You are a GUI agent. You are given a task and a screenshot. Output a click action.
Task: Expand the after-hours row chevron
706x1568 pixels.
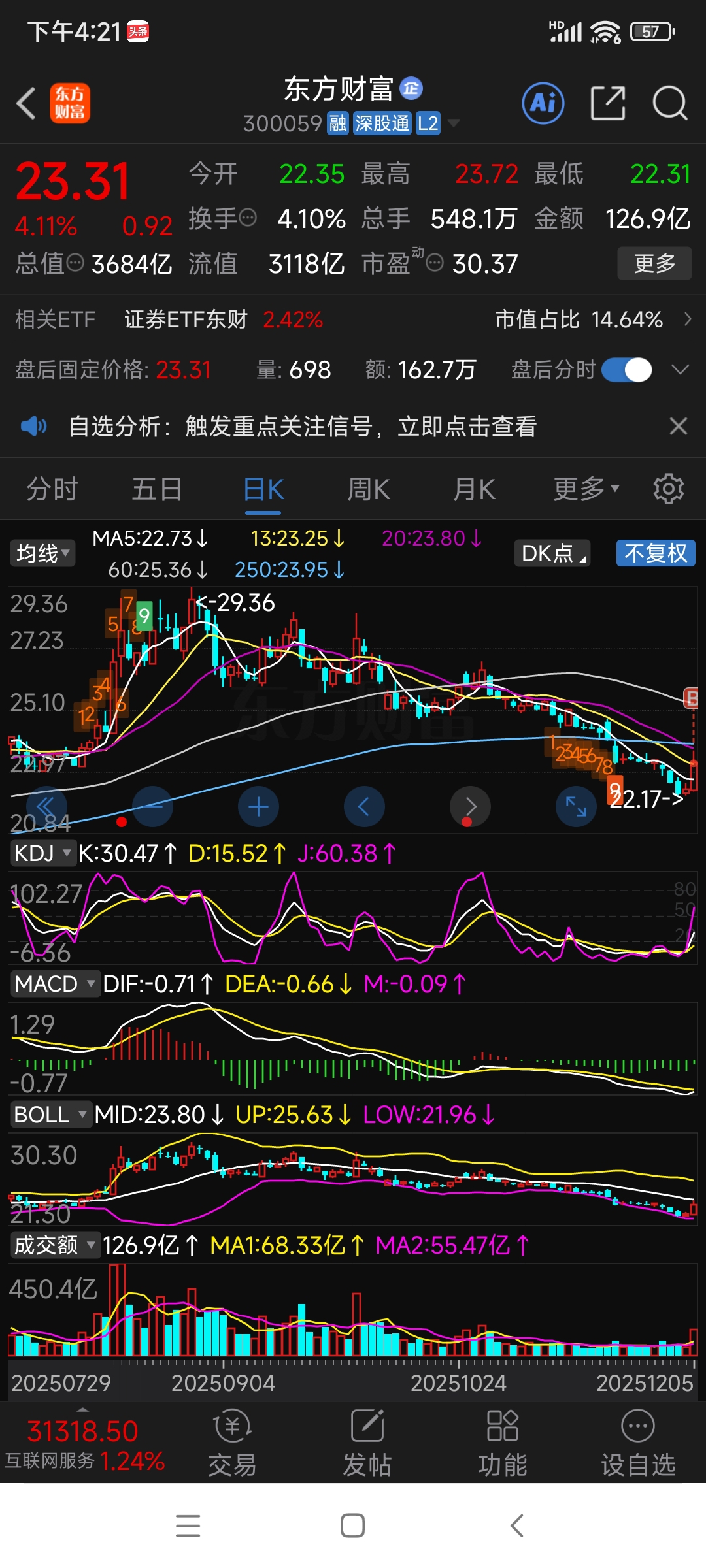click(681, 370)
